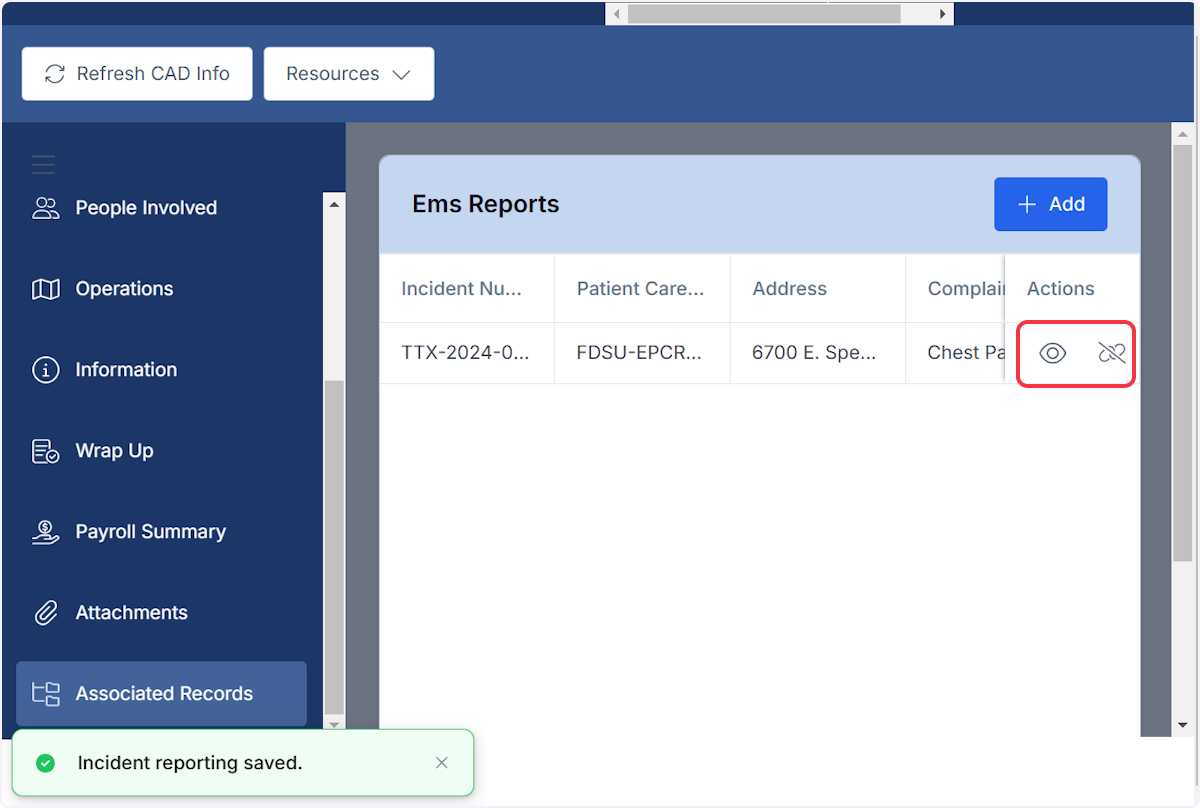Viewport: 1200px width, 808px height.
Task: Open the Attachments section
Action: click(161, 613)
